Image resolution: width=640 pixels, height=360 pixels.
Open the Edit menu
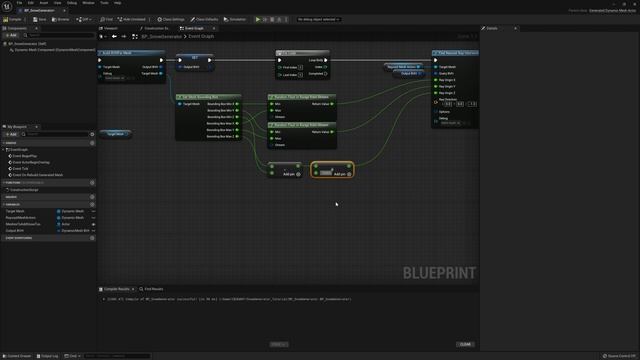tap(31, 3)
